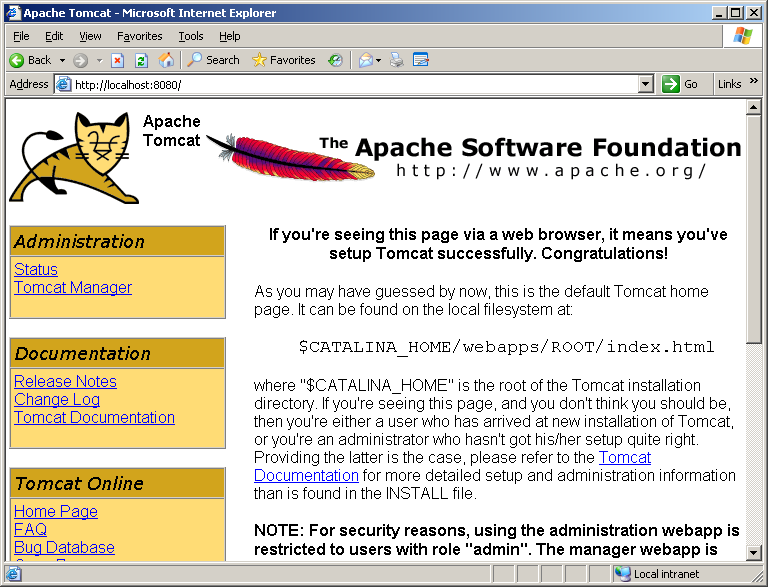Open the Help menu
This screenshot has width=768, height=587.
click(x=229, y=36)
